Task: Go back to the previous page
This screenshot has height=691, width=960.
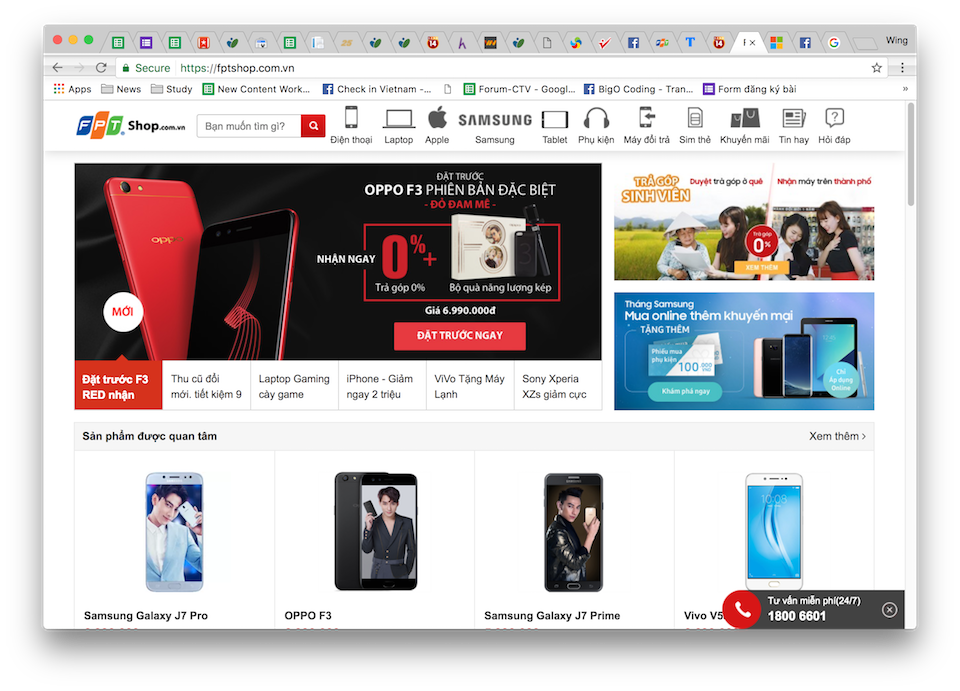Action: pos(58,68)
